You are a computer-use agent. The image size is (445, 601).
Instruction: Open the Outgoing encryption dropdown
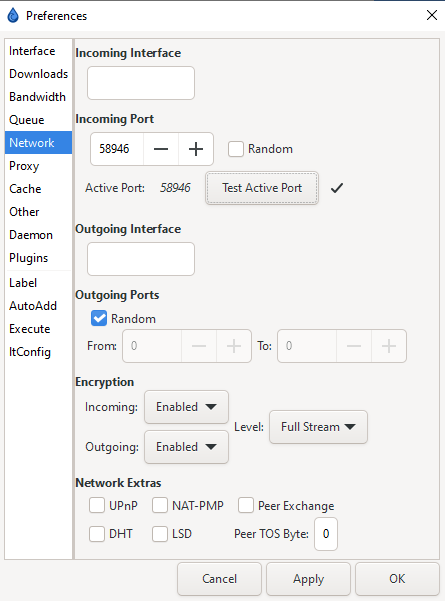click(186, 447)
